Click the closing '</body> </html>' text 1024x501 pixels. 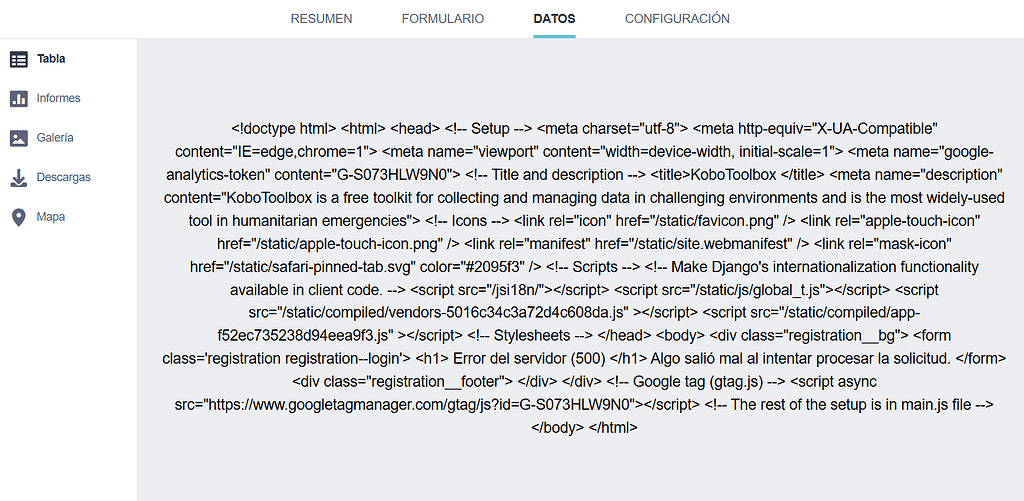[x=584, y=428]
